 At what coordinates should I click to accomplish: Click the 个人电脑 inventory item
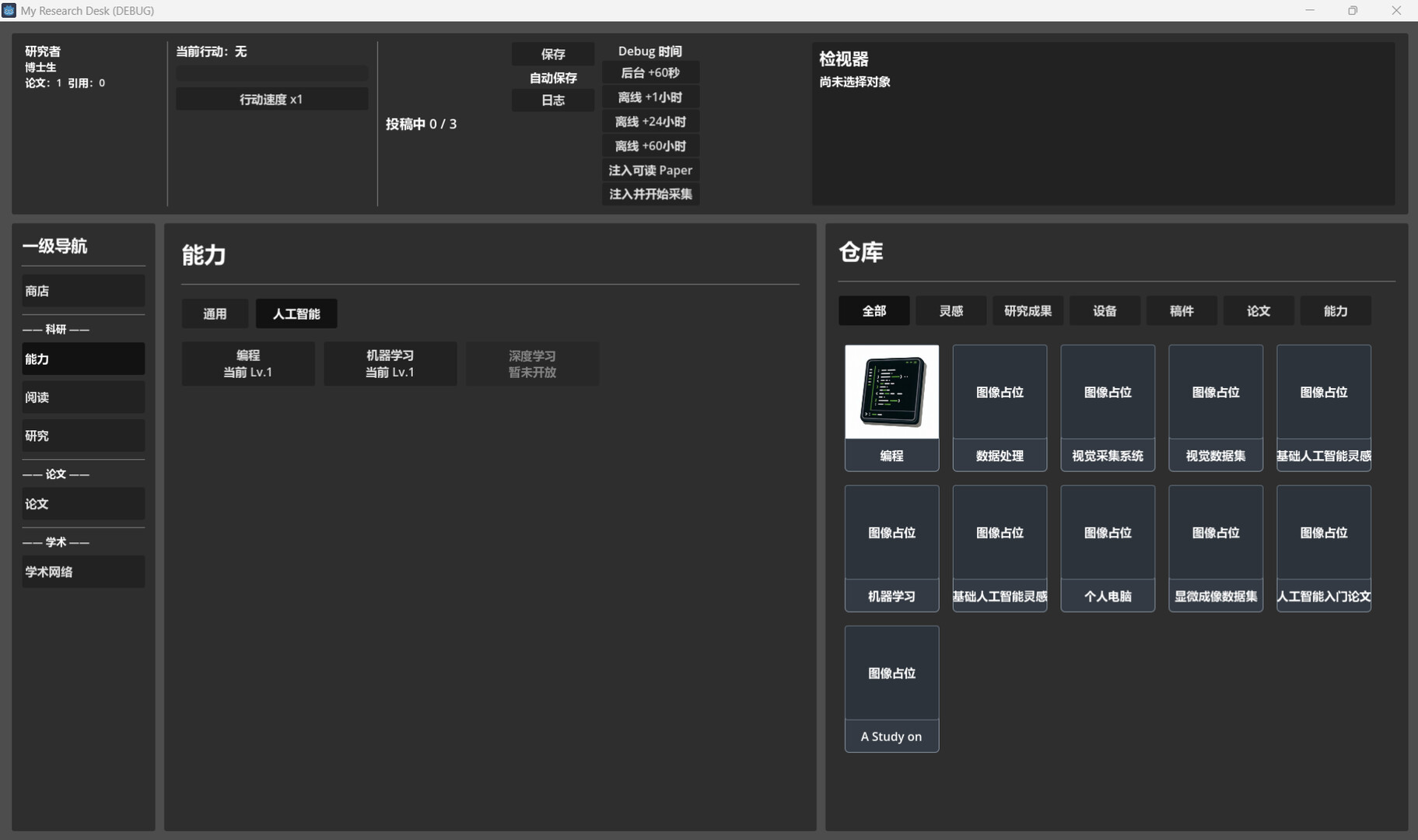[1108, 548]
